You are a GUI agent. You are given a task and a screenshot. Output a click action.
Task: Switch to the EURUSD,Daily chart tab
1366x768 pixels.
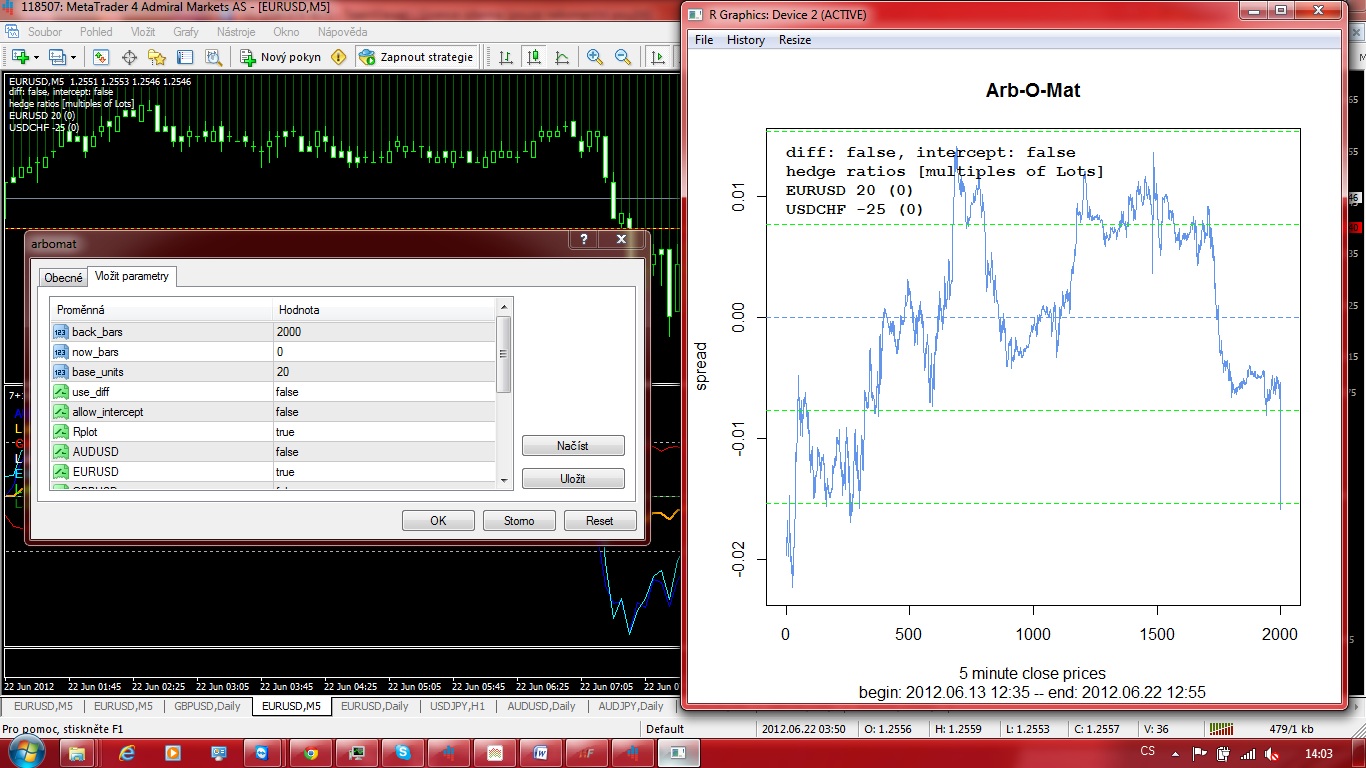tap(375, 706)
